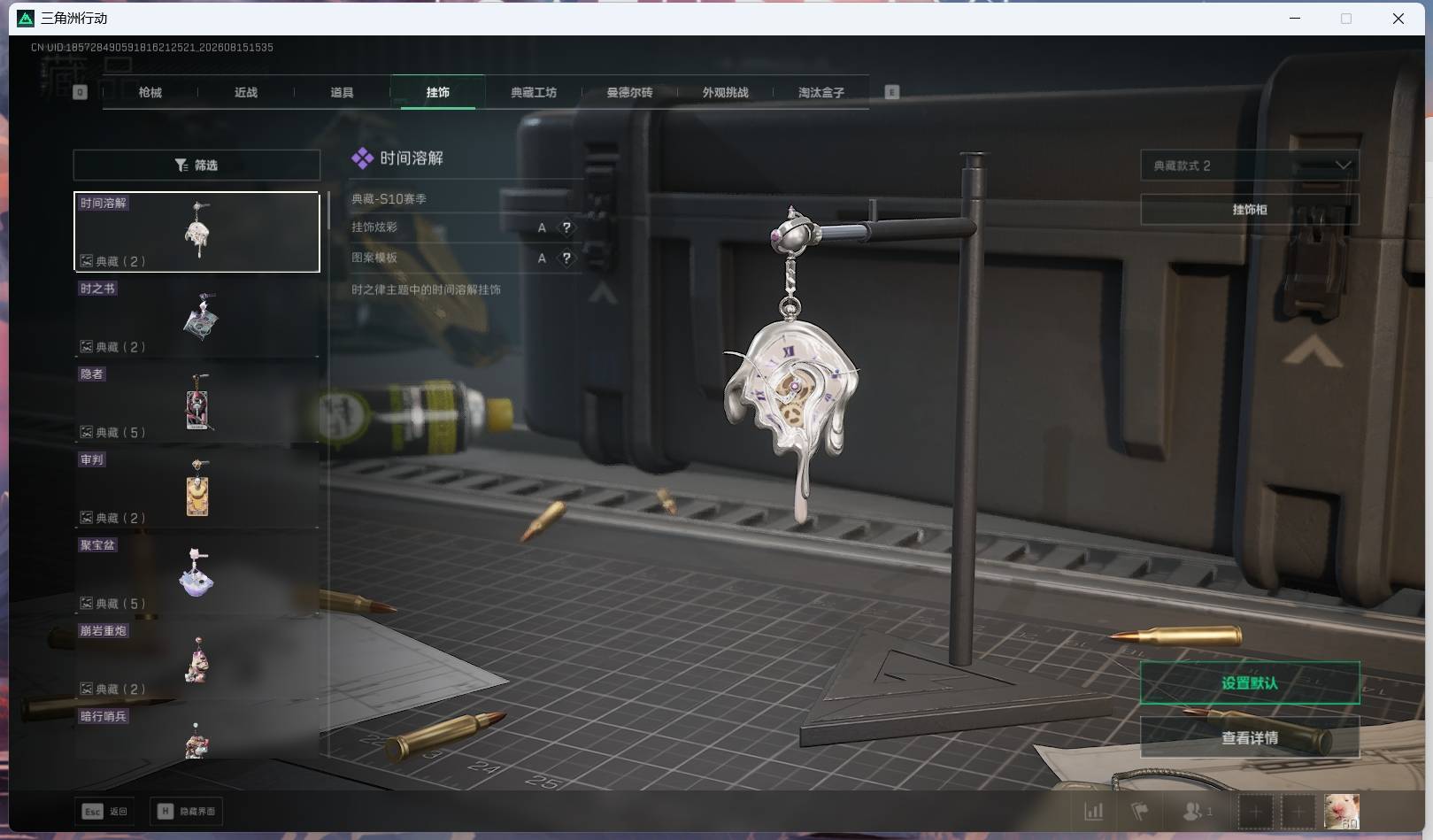
Task: Click the 挂饰炫彩 attribute label
Action: pos(374,227)
